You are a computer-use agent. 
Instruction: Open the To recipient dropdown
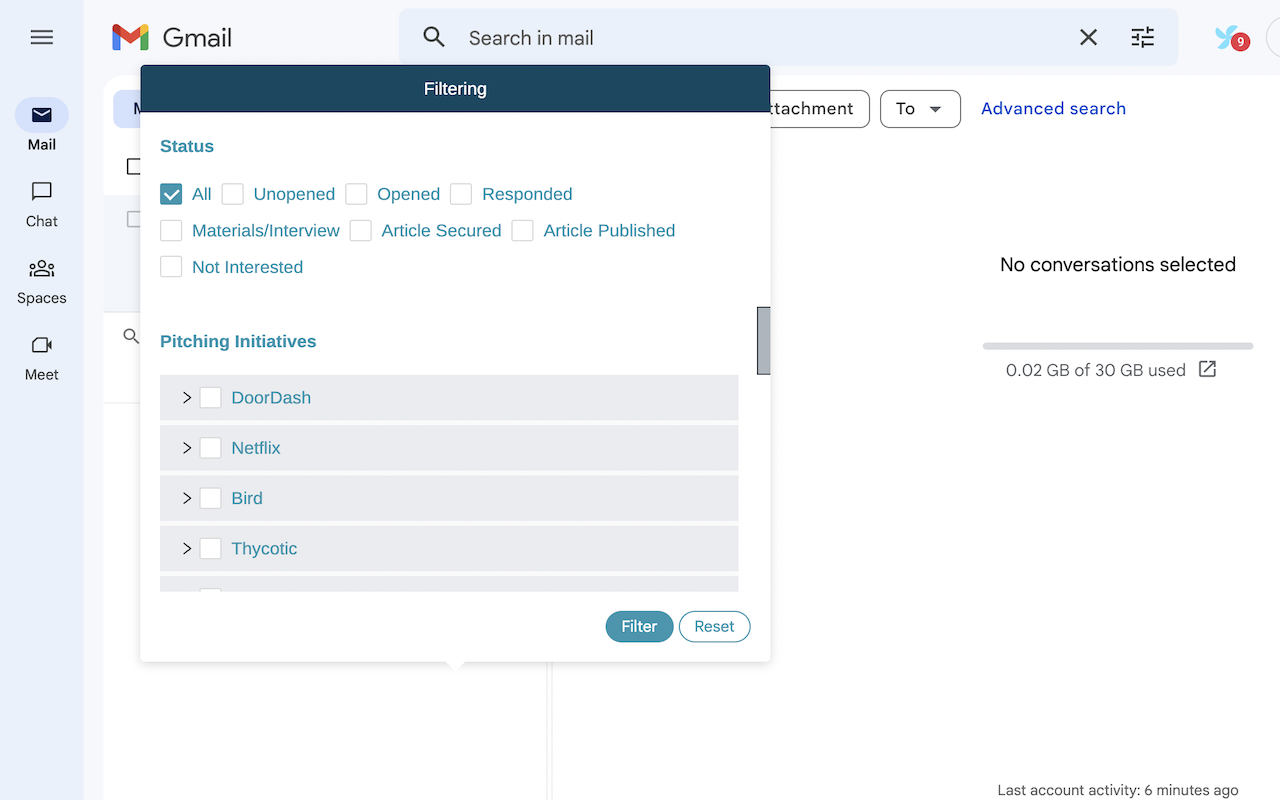(919, 109)
